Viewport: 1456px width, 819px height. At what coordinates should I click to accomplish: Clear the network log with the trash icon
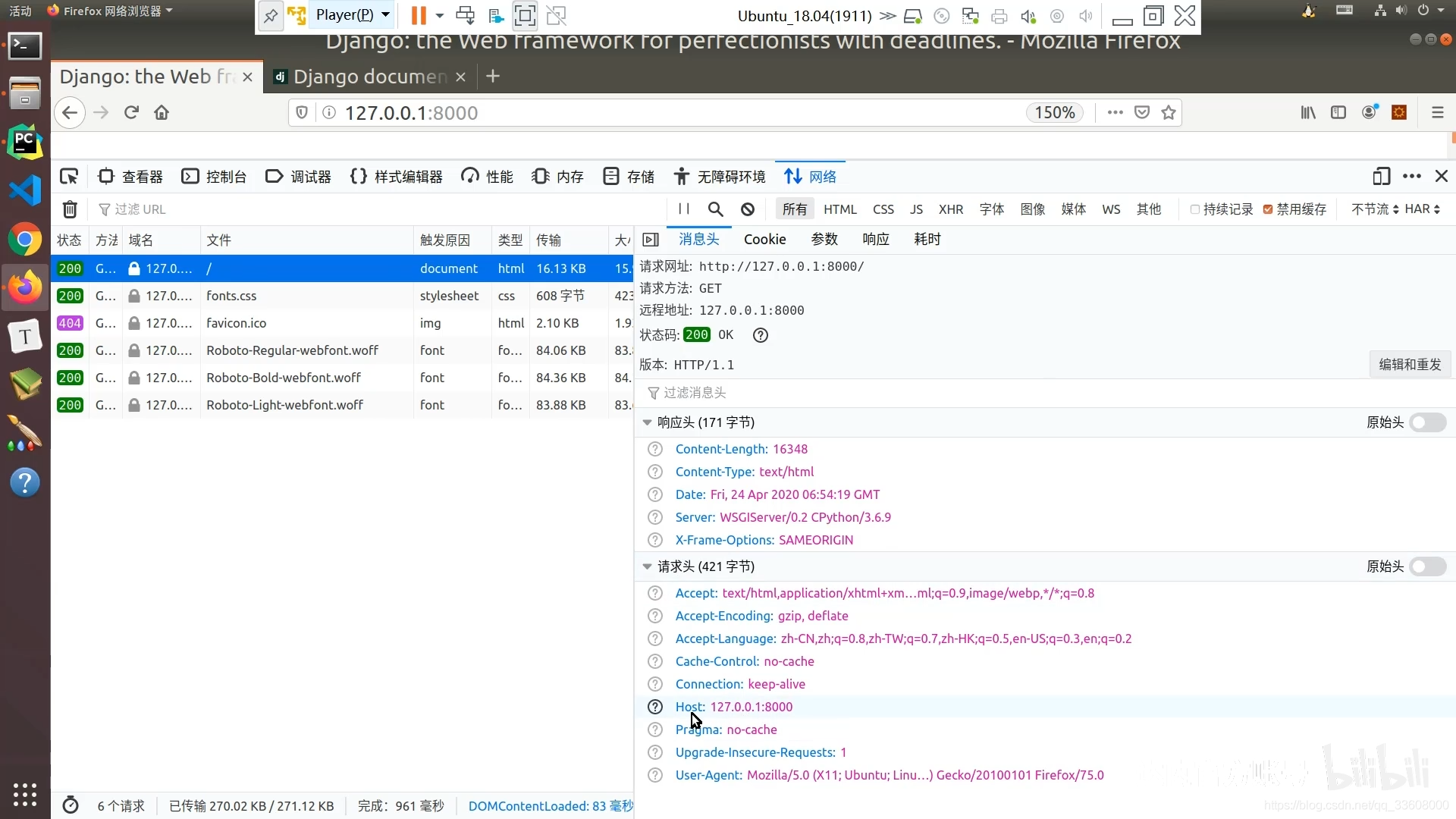[70, 209]
